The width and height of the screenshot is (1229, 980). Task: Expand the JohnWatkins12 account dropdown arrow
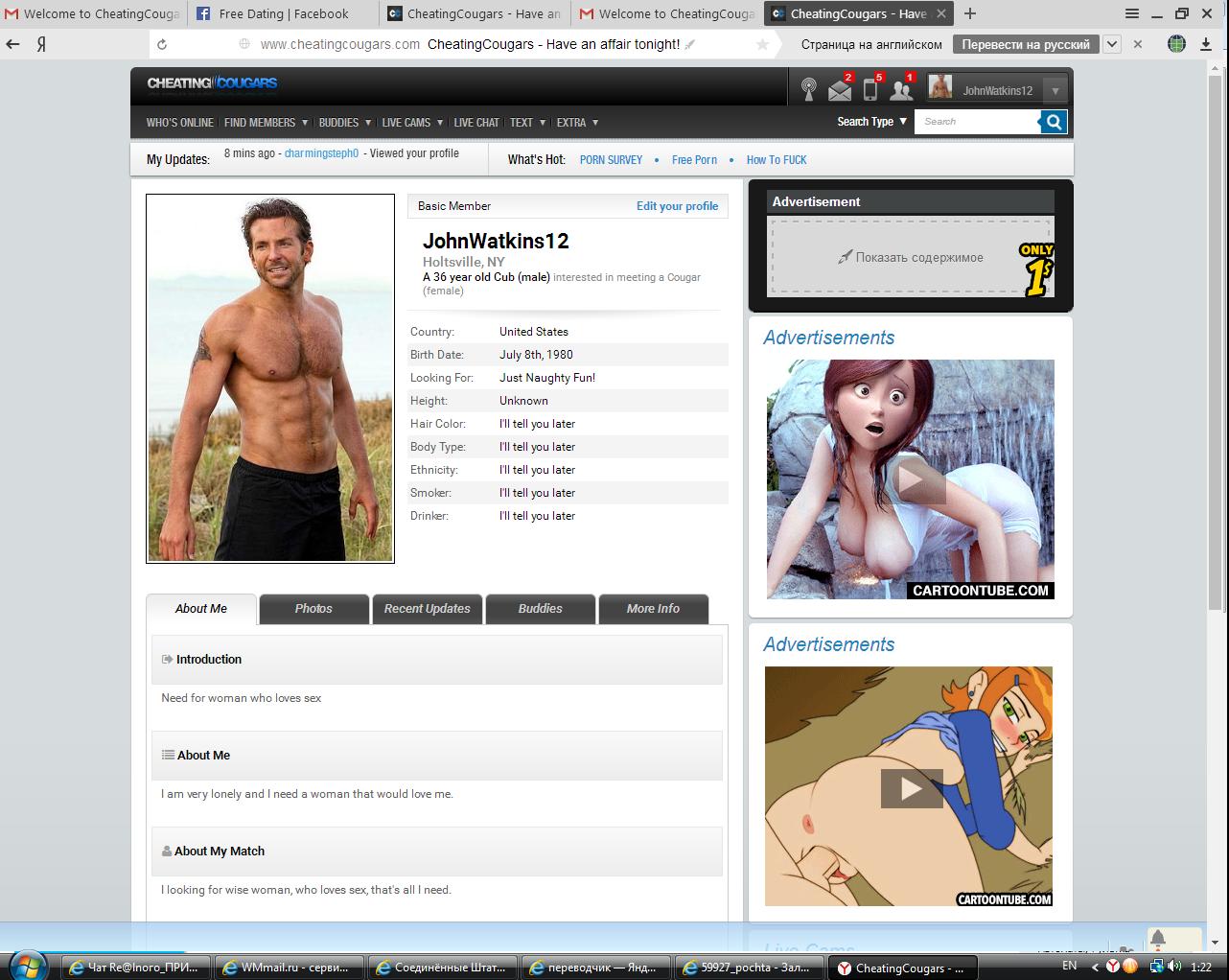click(1055, 91)
